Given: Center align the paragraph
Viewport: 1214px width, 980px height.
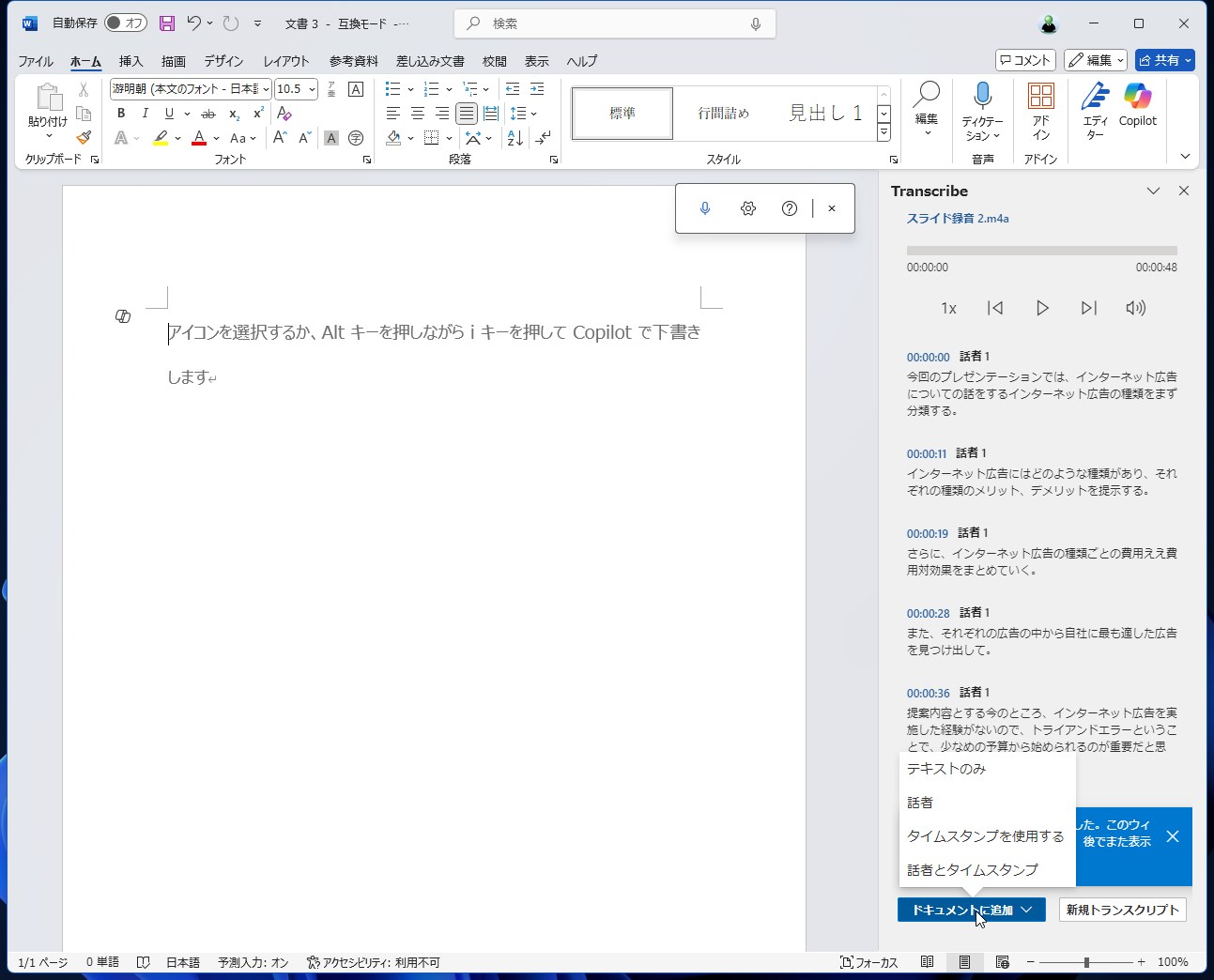Looking at the screenshot, I should point(418,114).
